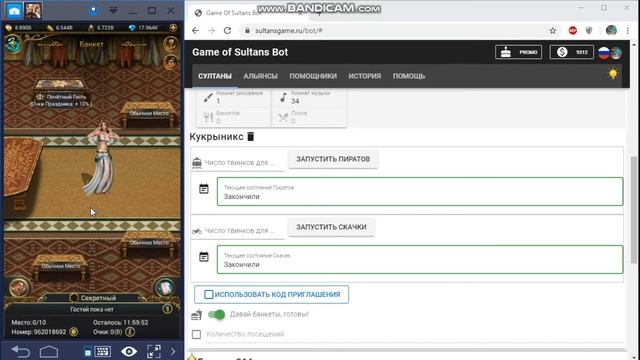The width and height of the screenshot is (640, 360).
Task: Click the page vertical scrollbar thumb
Action: point(633,210)
